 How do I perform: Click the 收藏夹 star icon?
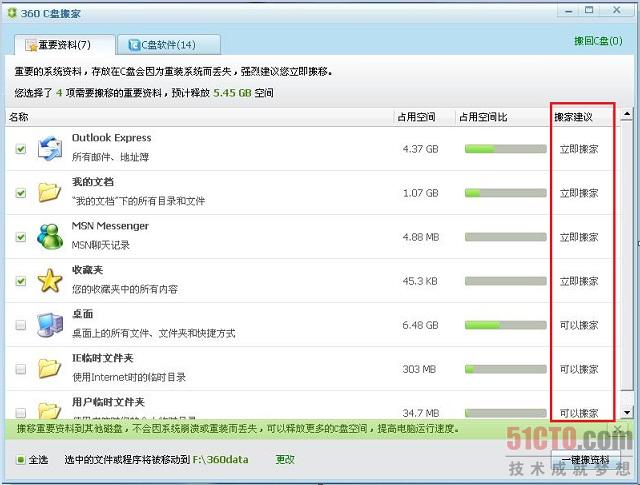[50, 280]
